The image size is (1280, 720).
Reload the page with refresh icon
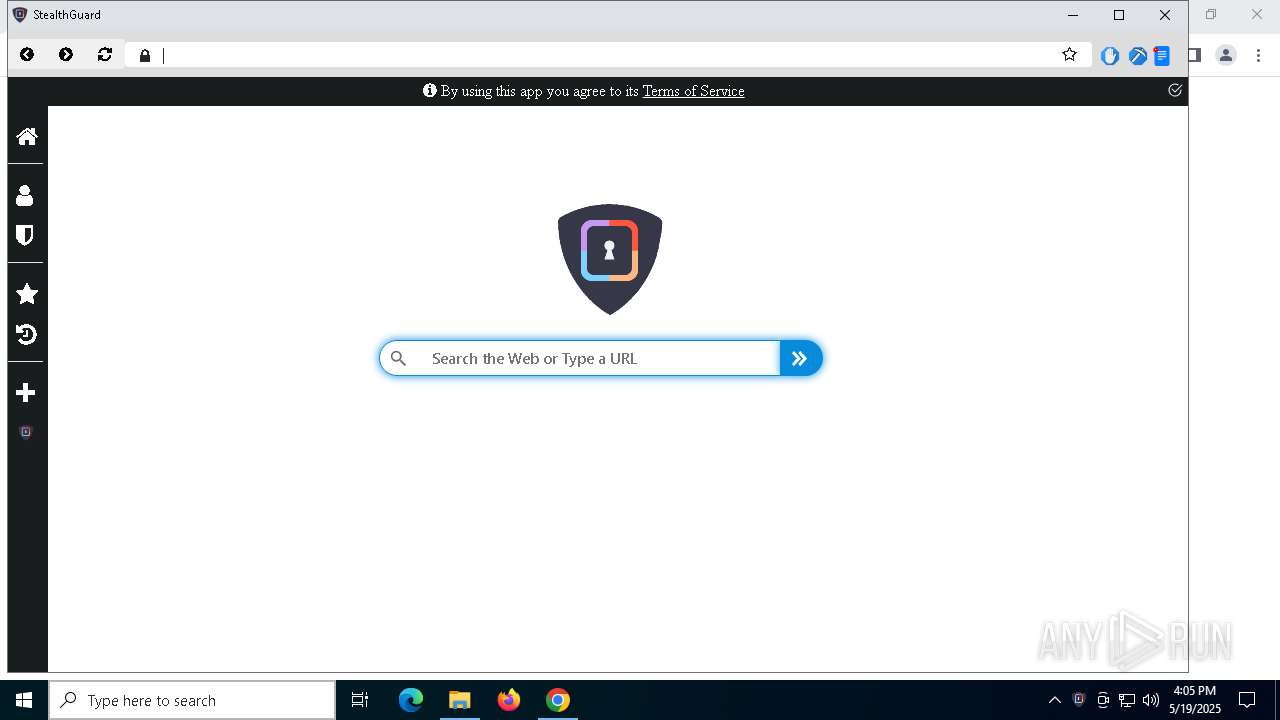tap(105, 55)
